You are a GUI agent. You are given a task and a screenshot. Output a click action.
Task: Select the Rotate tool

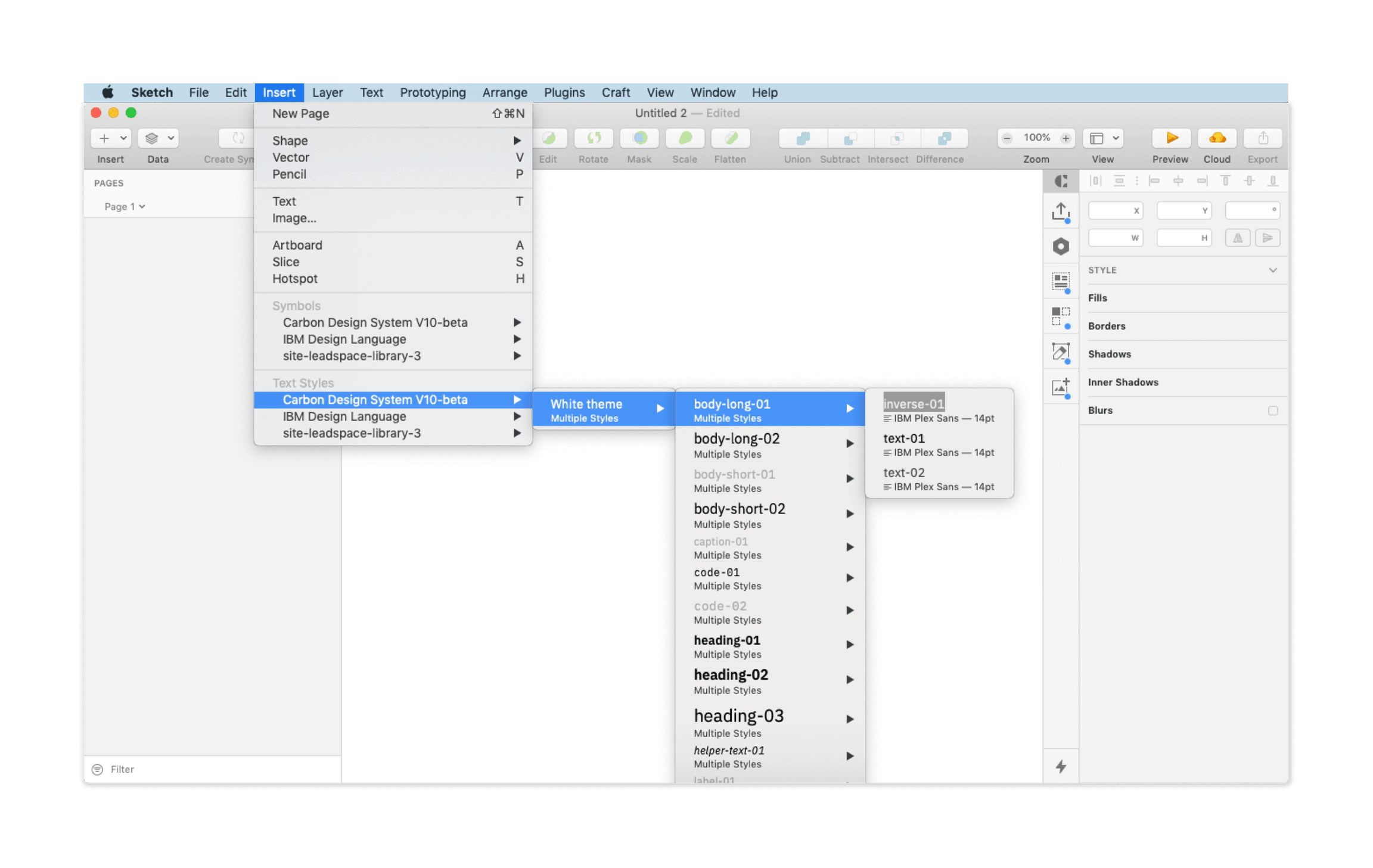pyautogui.click(x=594, y=138)
